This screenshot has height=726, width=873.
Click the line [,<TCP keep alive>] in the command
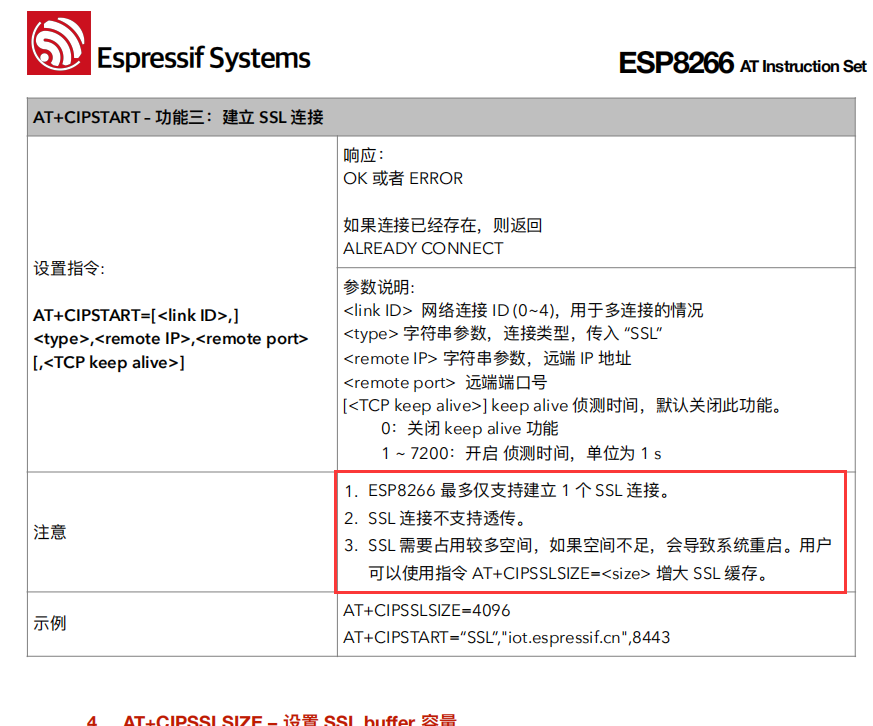(x=109, y=363)
